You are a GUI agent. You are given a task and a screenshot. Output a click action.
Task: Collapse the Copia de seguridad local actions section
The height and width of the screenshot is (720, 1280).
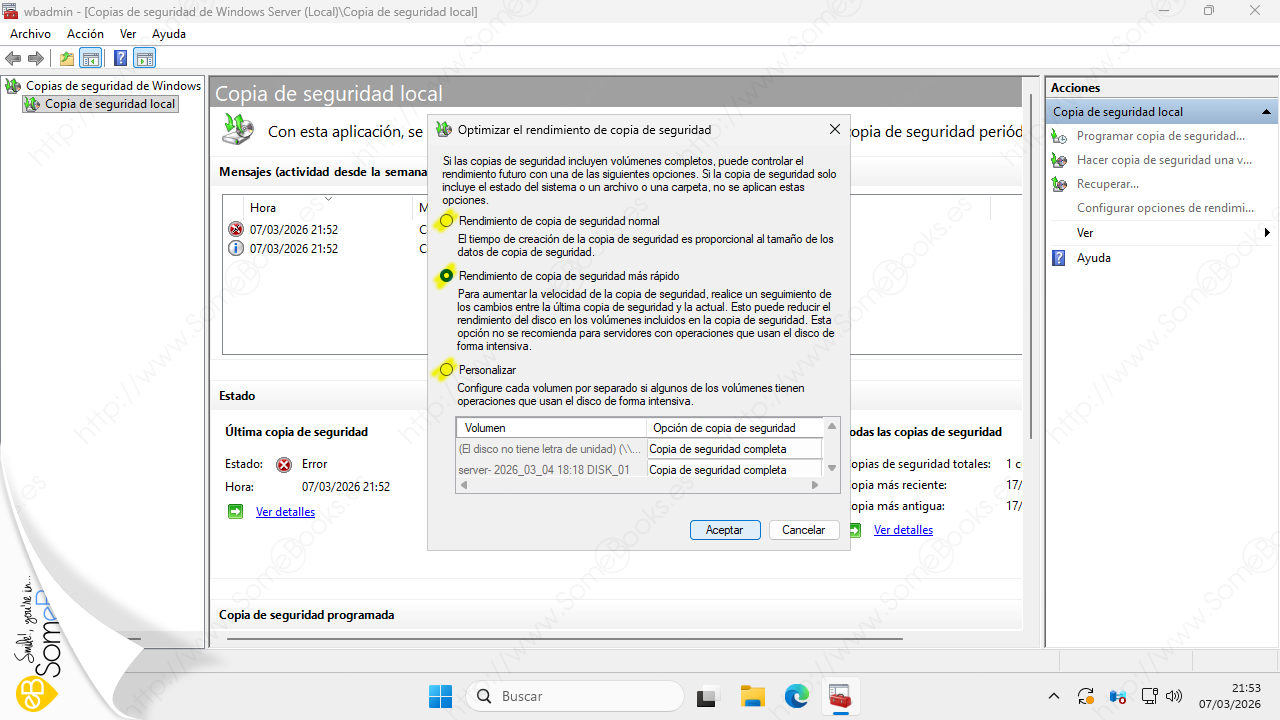pyautogui.click(x=1266, y=112)
